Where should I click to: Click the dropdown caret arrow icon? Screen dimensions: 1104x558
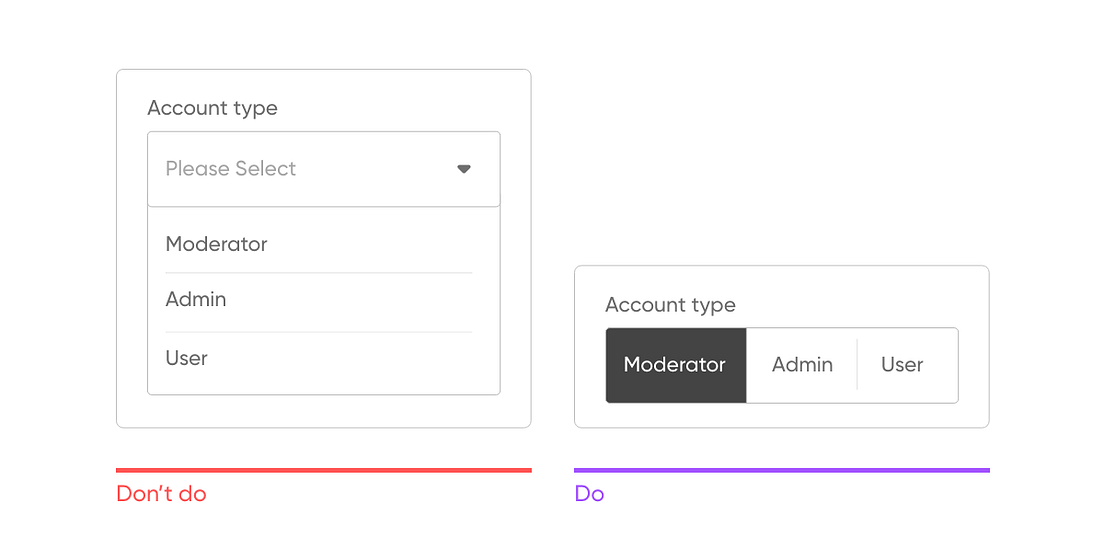[x=464, y=169]
